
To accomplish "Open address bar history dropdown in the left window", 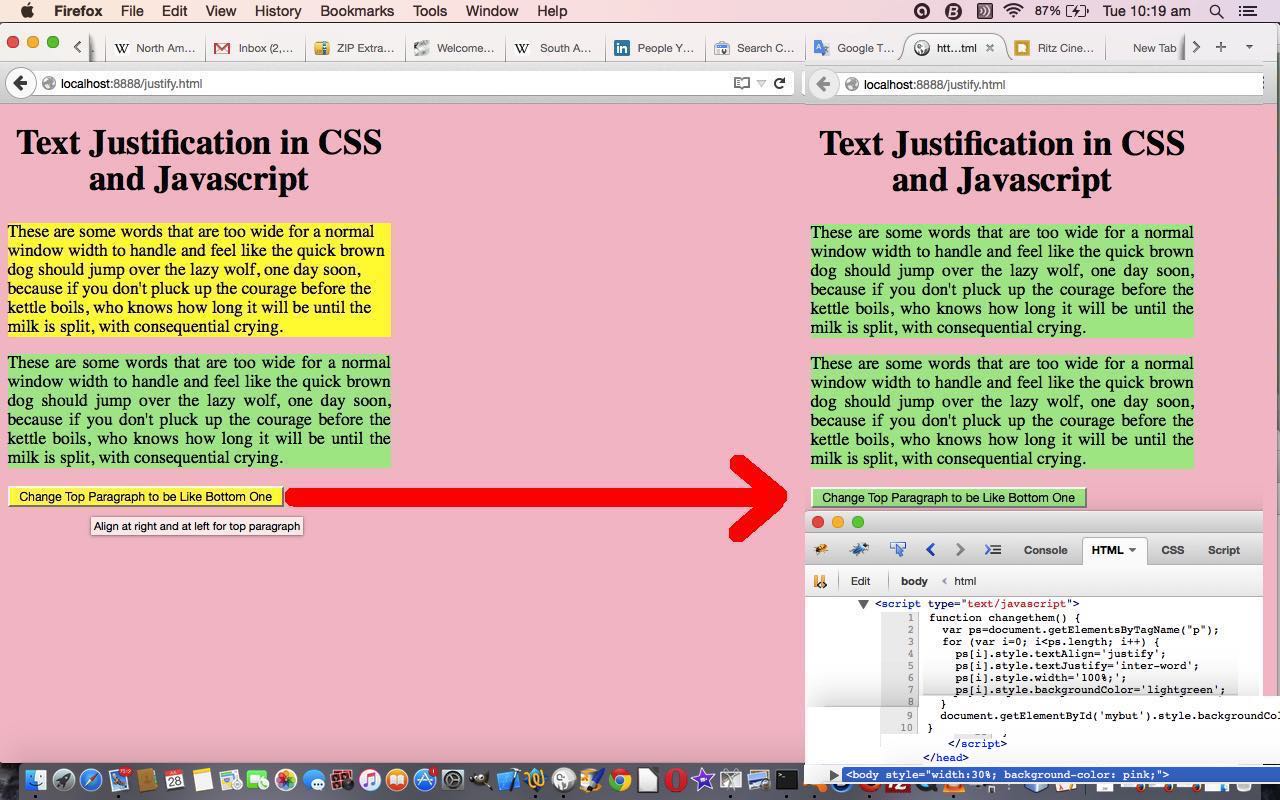I will 761,83.
